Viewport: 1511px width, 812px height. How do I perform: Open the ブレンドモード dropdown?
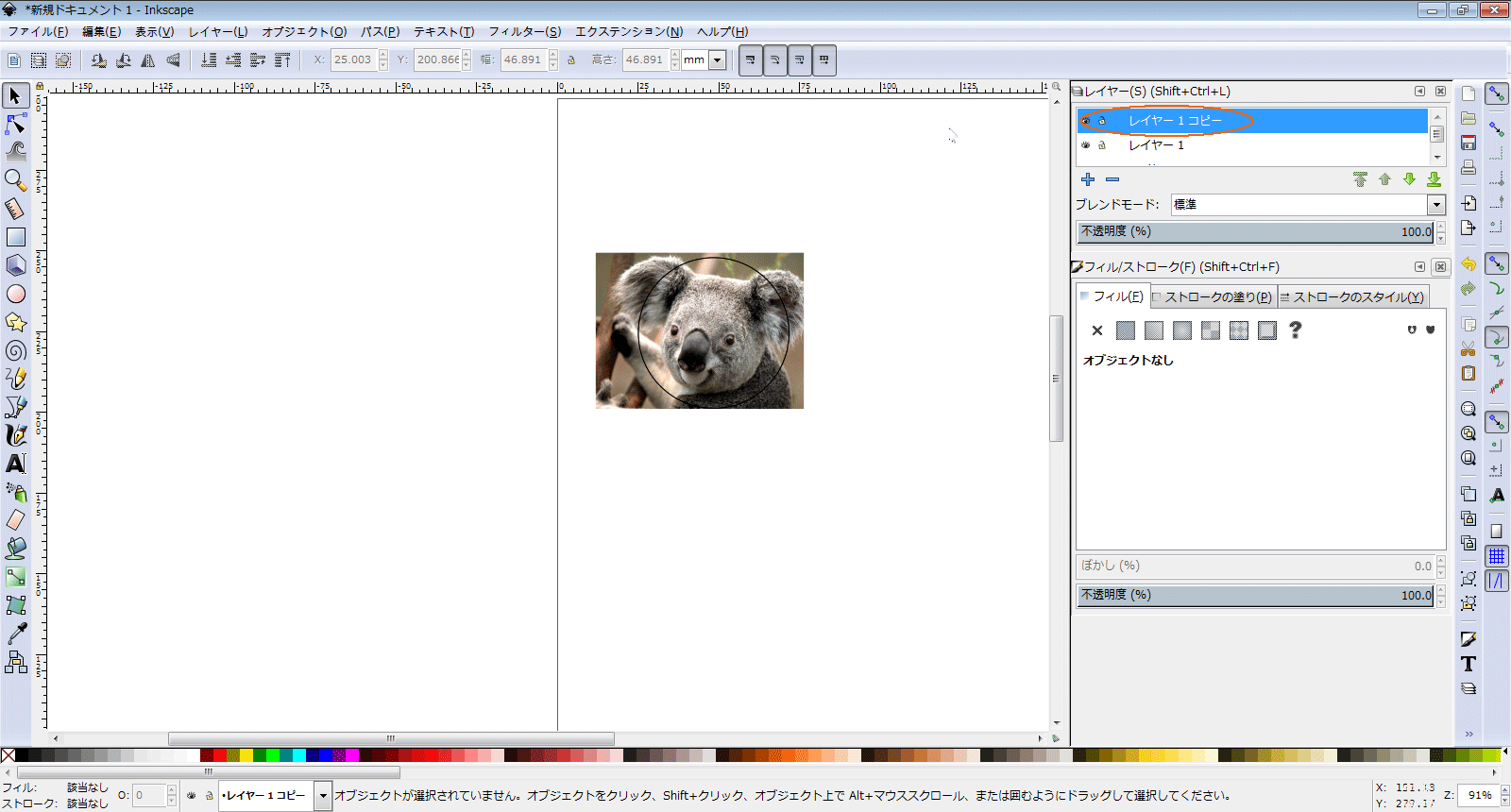pos(1435,205)
